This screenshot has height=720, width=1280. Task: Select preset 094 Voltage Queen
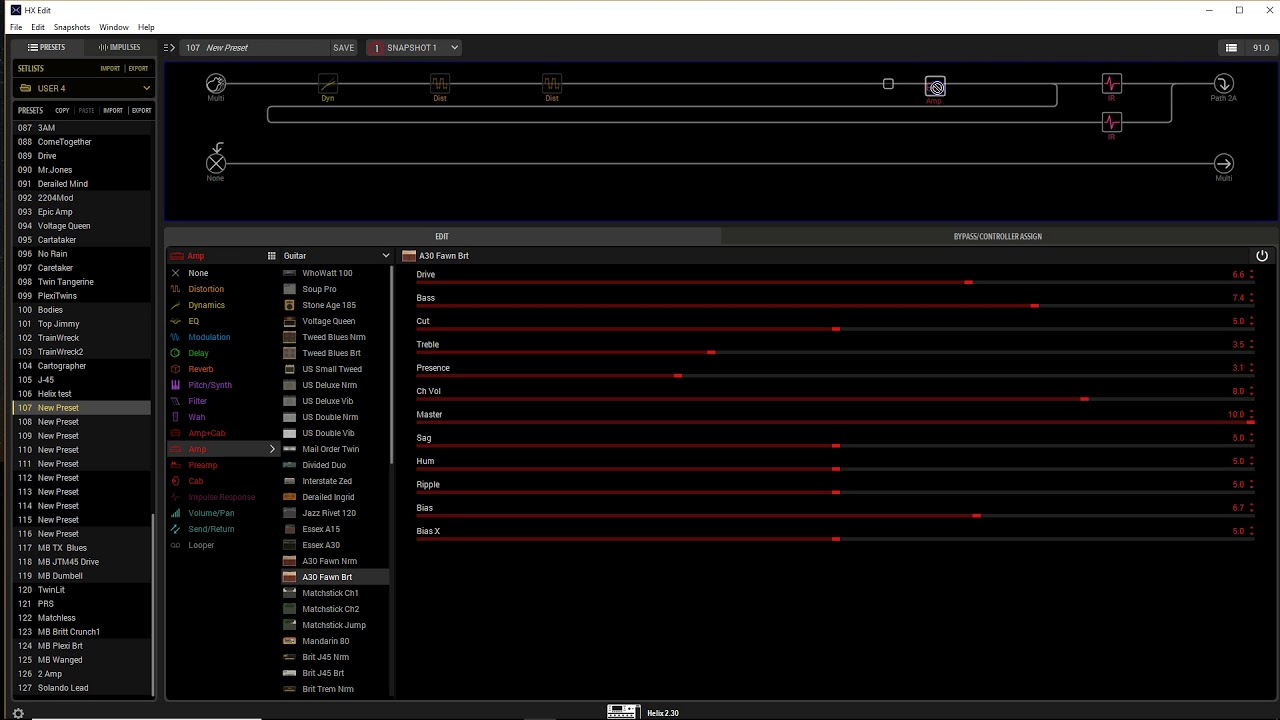pyautogui.click(x=82, y=226)
